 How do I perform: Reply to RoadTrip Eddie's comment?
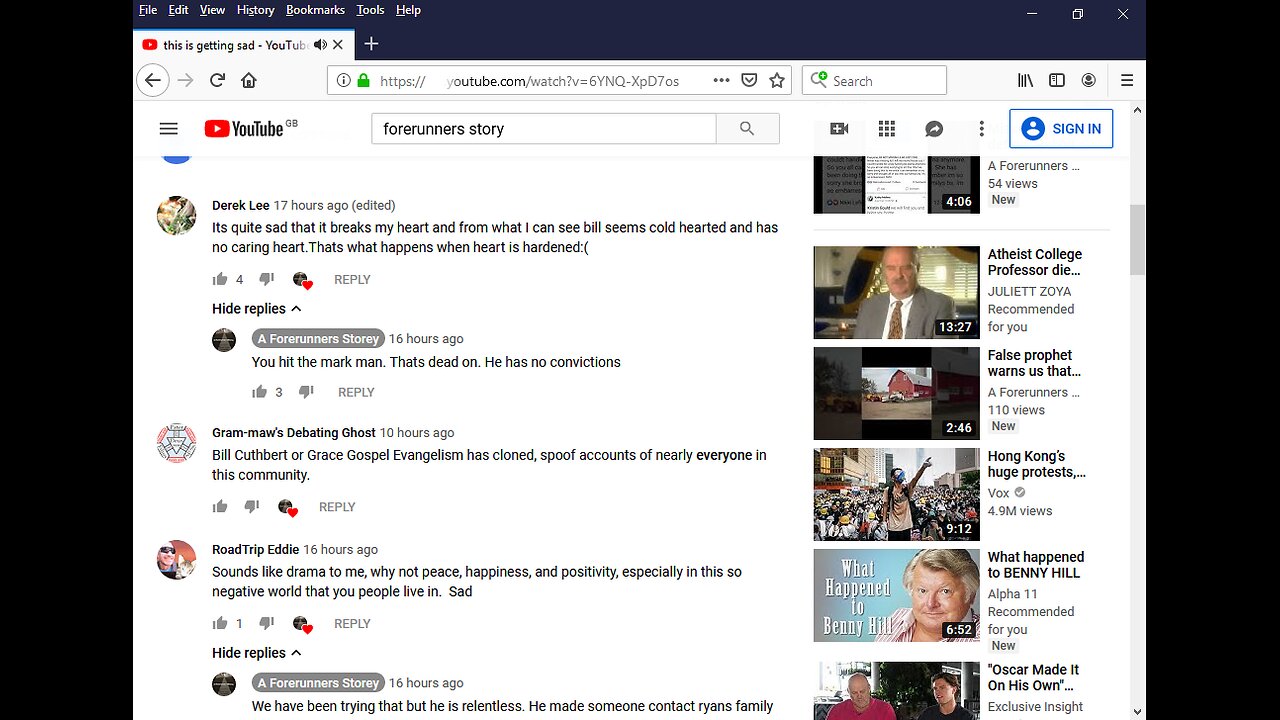352,624
